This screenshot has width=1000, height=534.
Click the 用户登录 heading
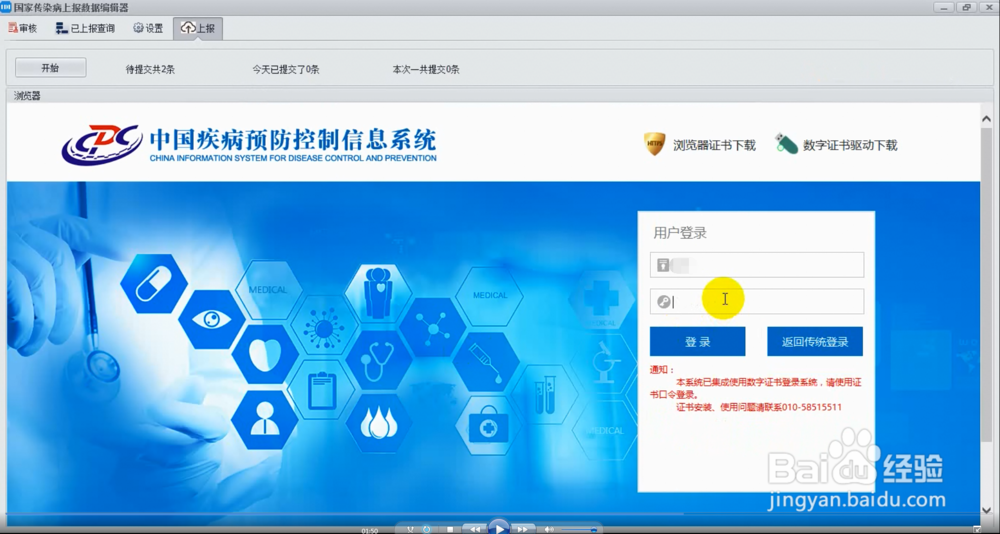[680, 233]
